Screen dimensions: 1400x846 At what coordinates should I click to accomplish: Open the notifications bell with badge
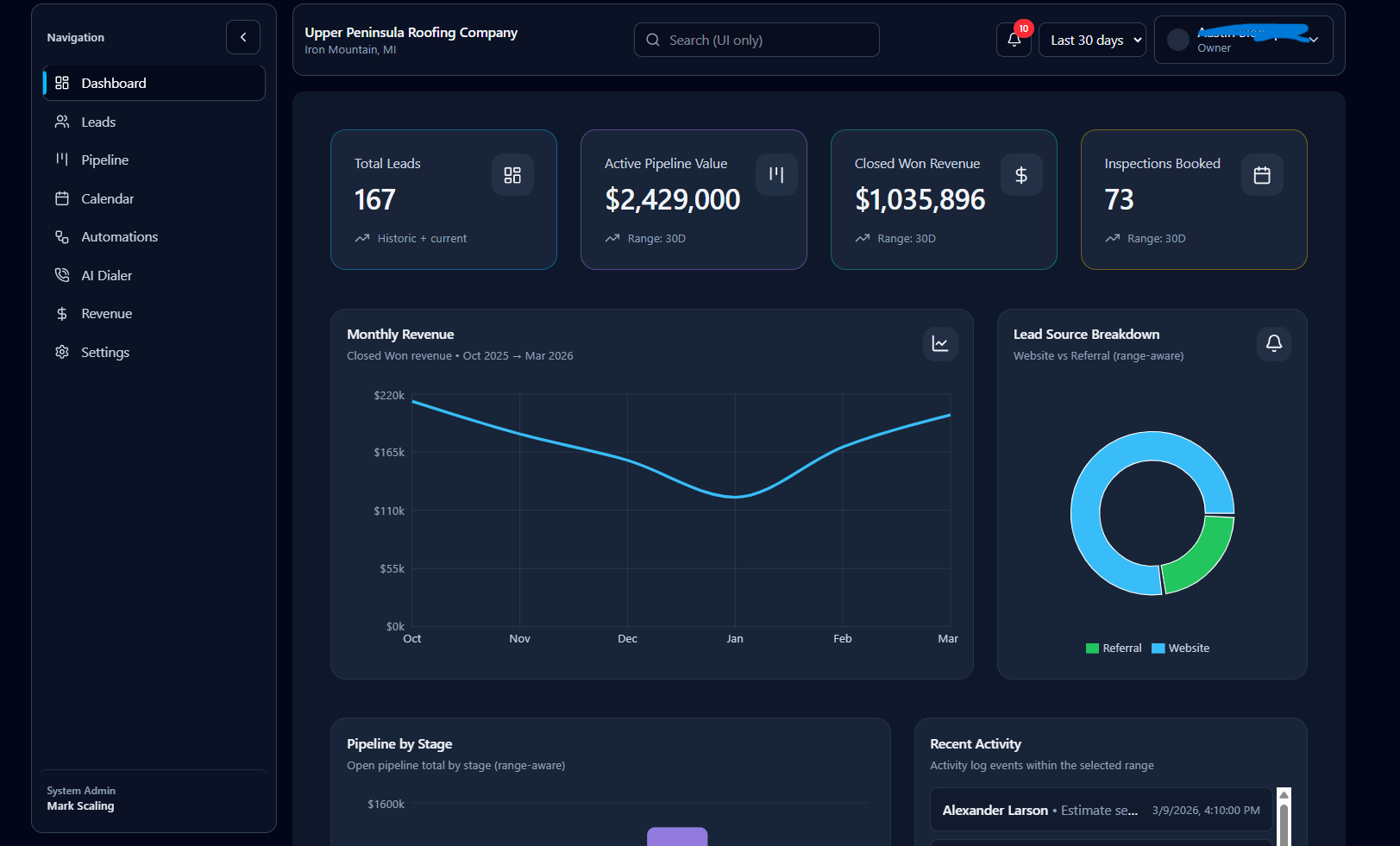[x=1014, y=40]
